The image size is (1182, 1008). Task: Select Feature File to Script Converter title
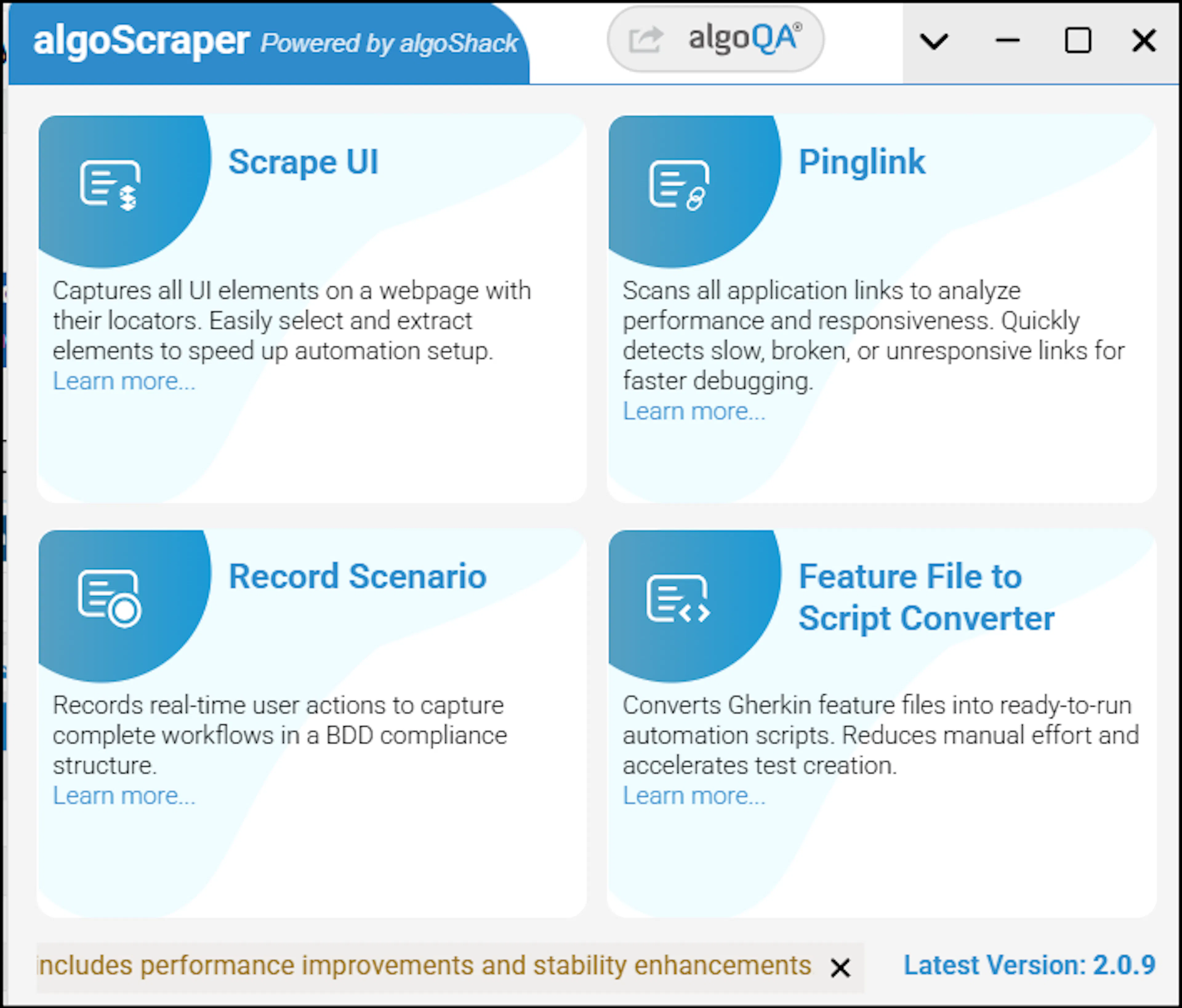[x=927, y=597]
